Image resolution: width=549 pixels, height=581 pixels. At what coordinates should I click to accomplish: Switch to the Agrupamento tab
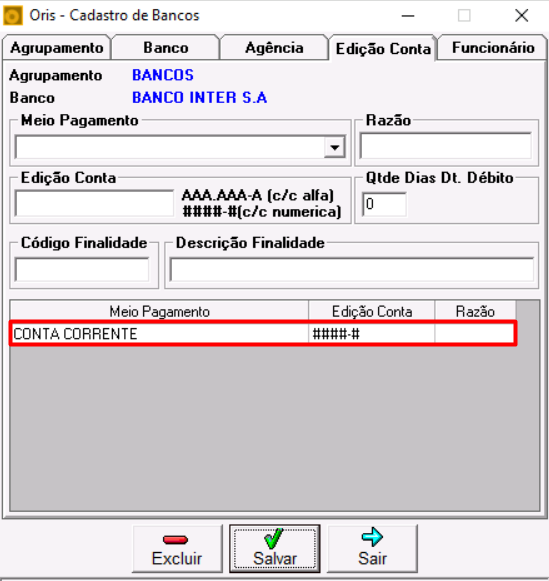pyautogui.click(x=57, y=47)
